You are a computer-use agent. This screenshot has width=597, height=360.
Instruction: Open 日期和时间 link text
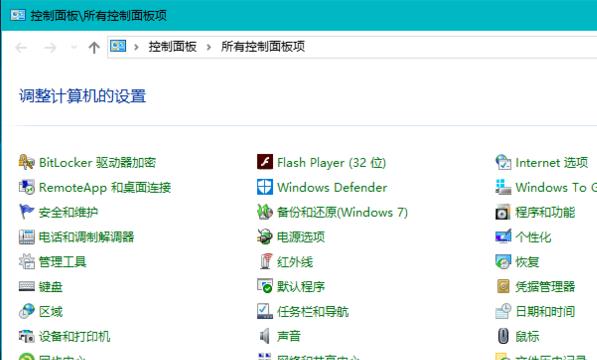tap(545, 312)
